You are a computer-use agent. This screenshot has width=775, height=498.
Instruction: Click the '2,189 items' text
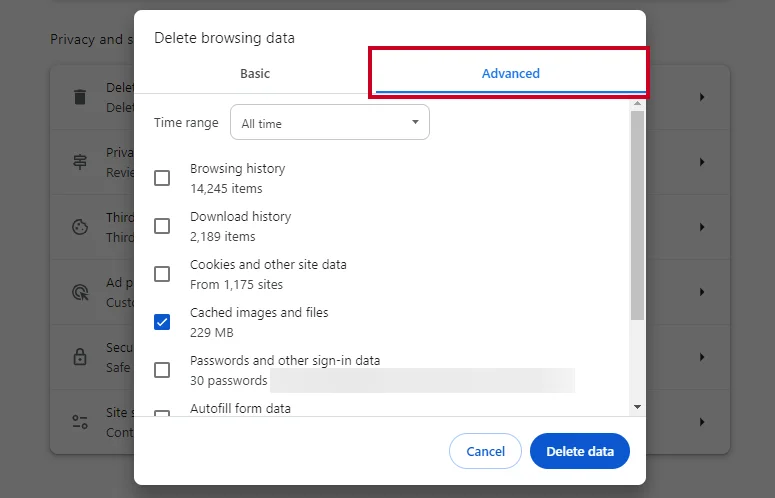pos(223,237)
